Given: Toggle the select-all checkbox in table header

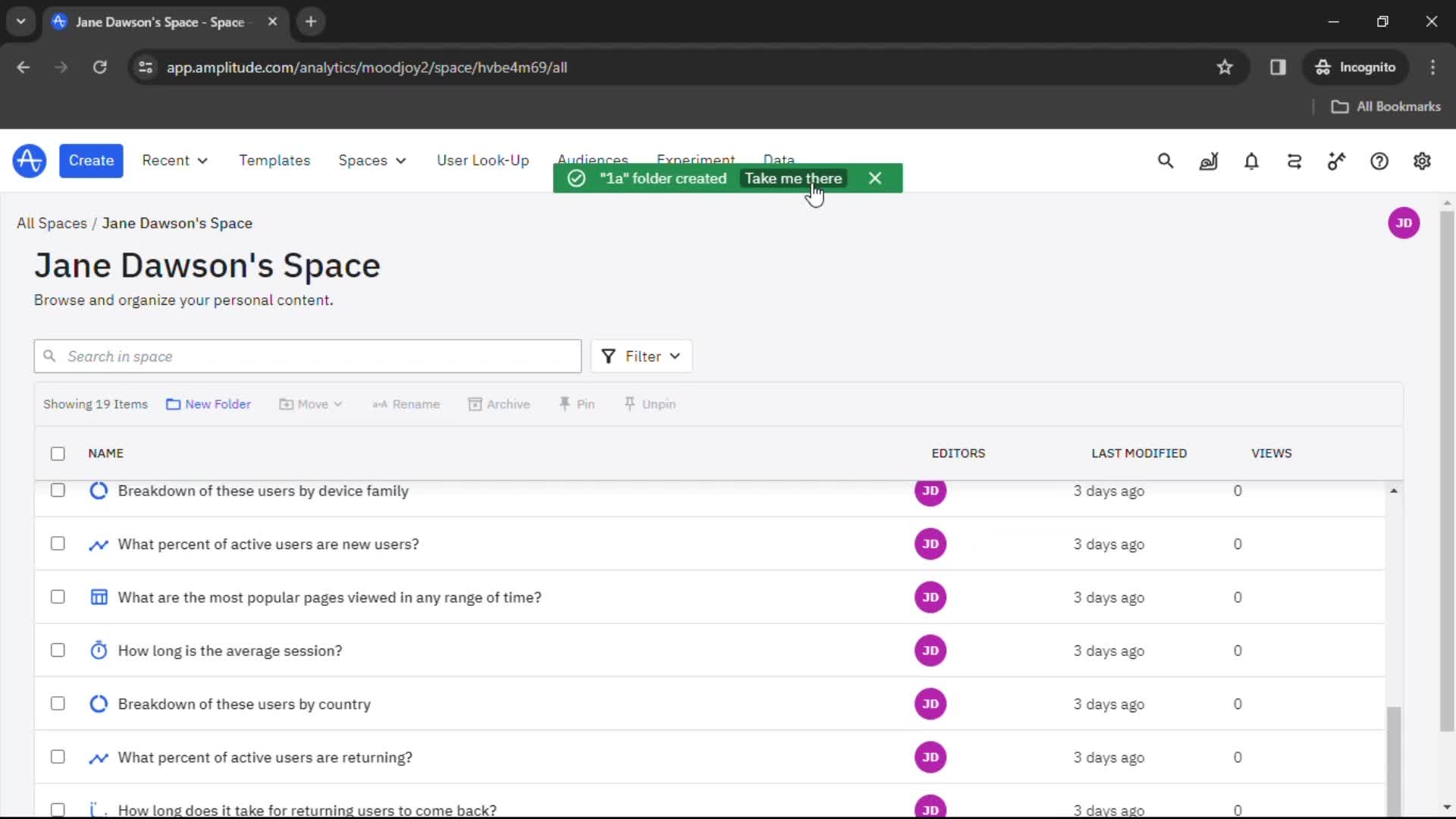Looking at the screenshot, I should [58, 453].
